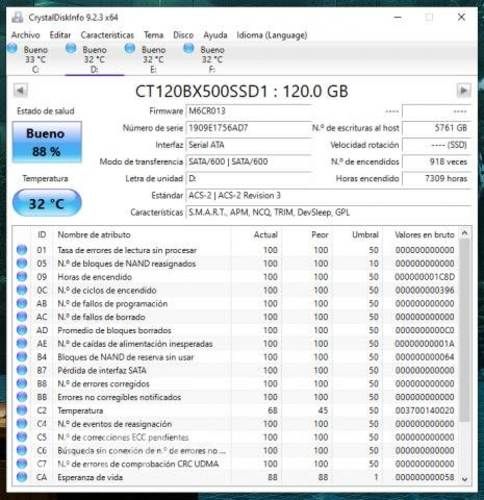This screenshot has width=484, height=500.
Task: Close the CrystalDiskInfo window
Action: click(x=461, y=17)
